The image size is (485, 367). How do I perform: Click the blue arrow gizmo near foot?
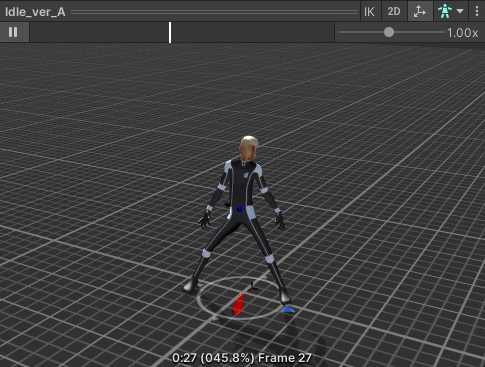(288, 310)
